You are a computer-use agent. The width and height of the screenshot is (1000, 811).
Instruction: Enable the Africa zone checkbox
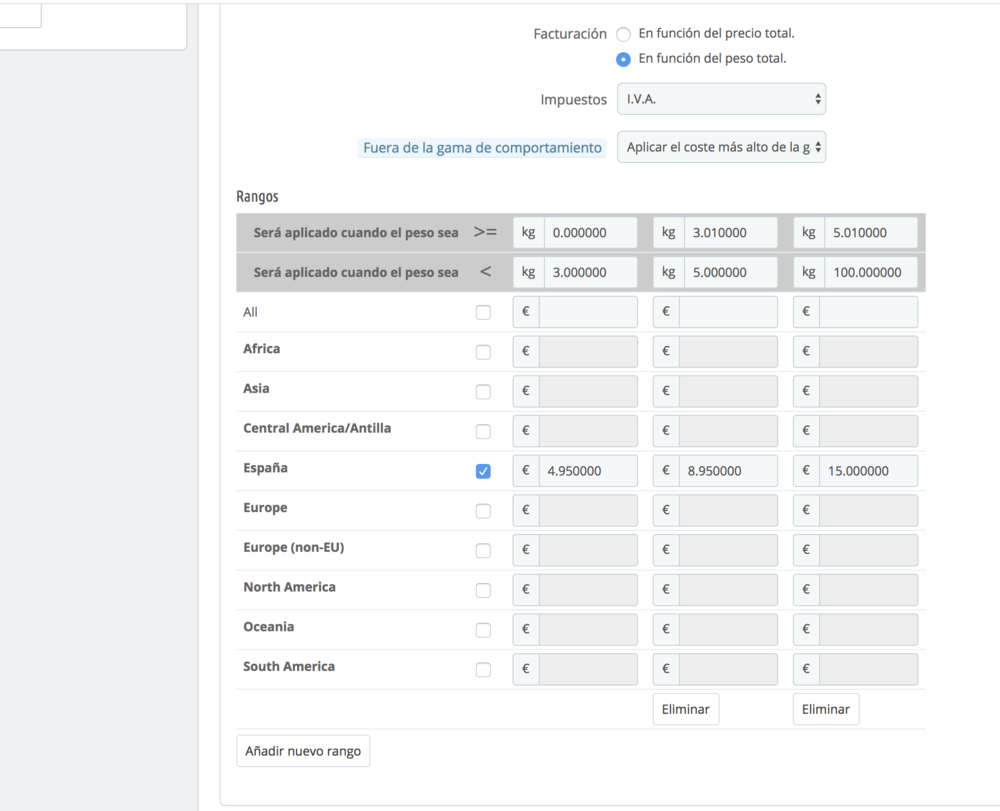483,352
